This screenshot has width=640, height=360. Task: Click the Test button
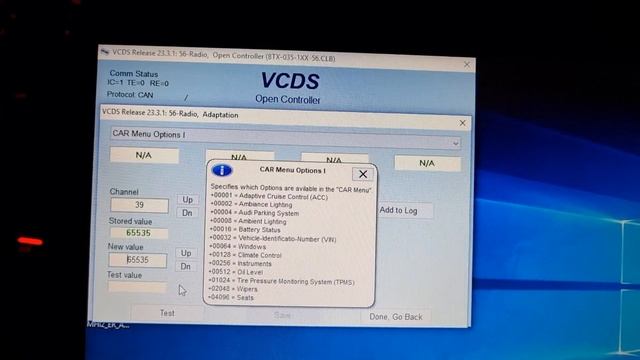167,313
